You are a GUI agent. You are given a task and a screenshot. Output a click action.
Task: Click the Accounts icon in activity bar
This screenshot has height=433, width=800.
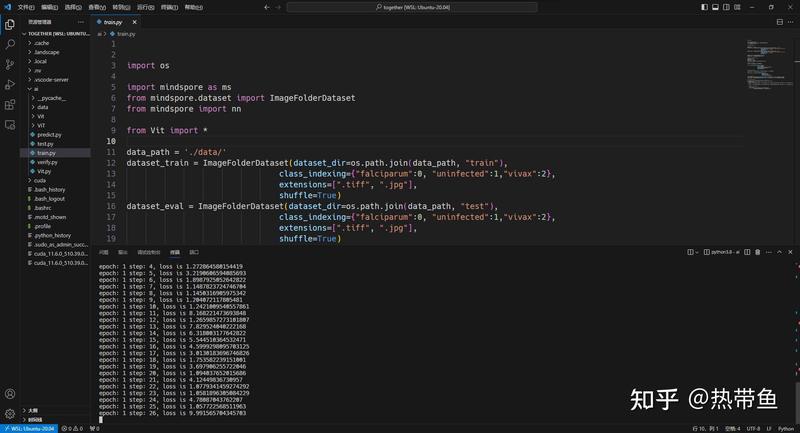tap(10, 394)
